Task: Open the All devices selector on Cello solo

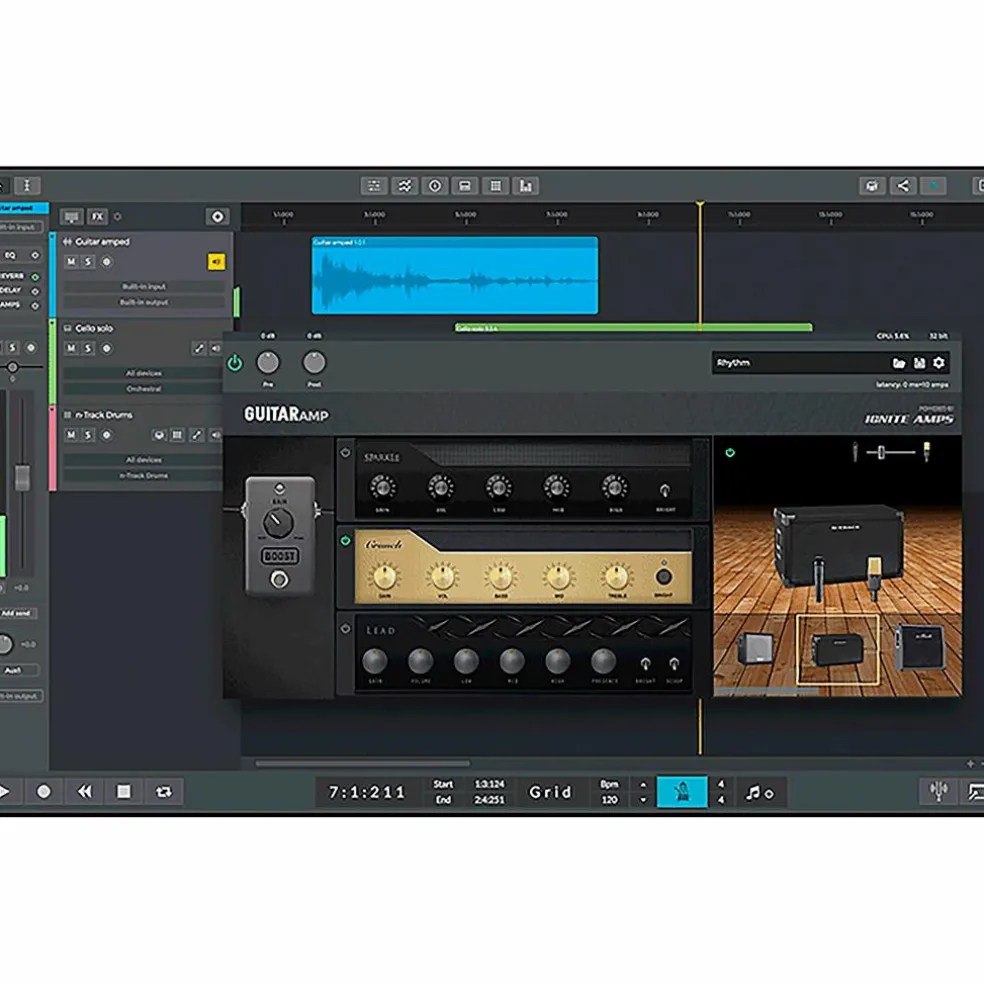Action: 144,373
